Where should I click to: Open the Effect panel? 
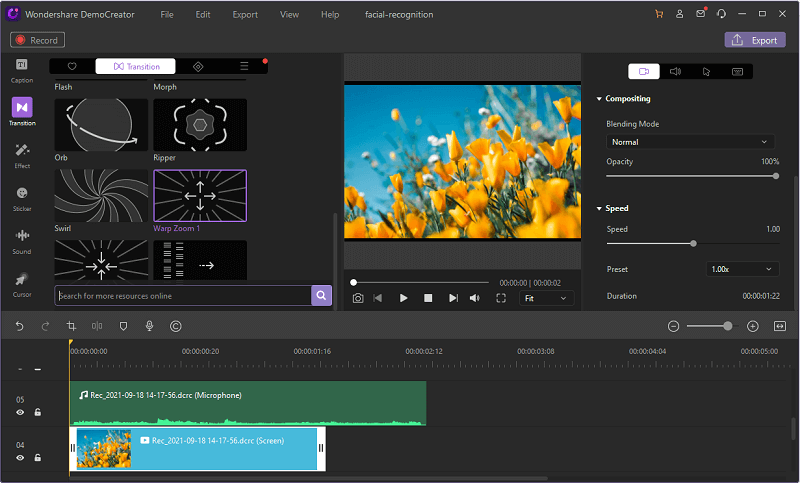(x=22, y=156)
